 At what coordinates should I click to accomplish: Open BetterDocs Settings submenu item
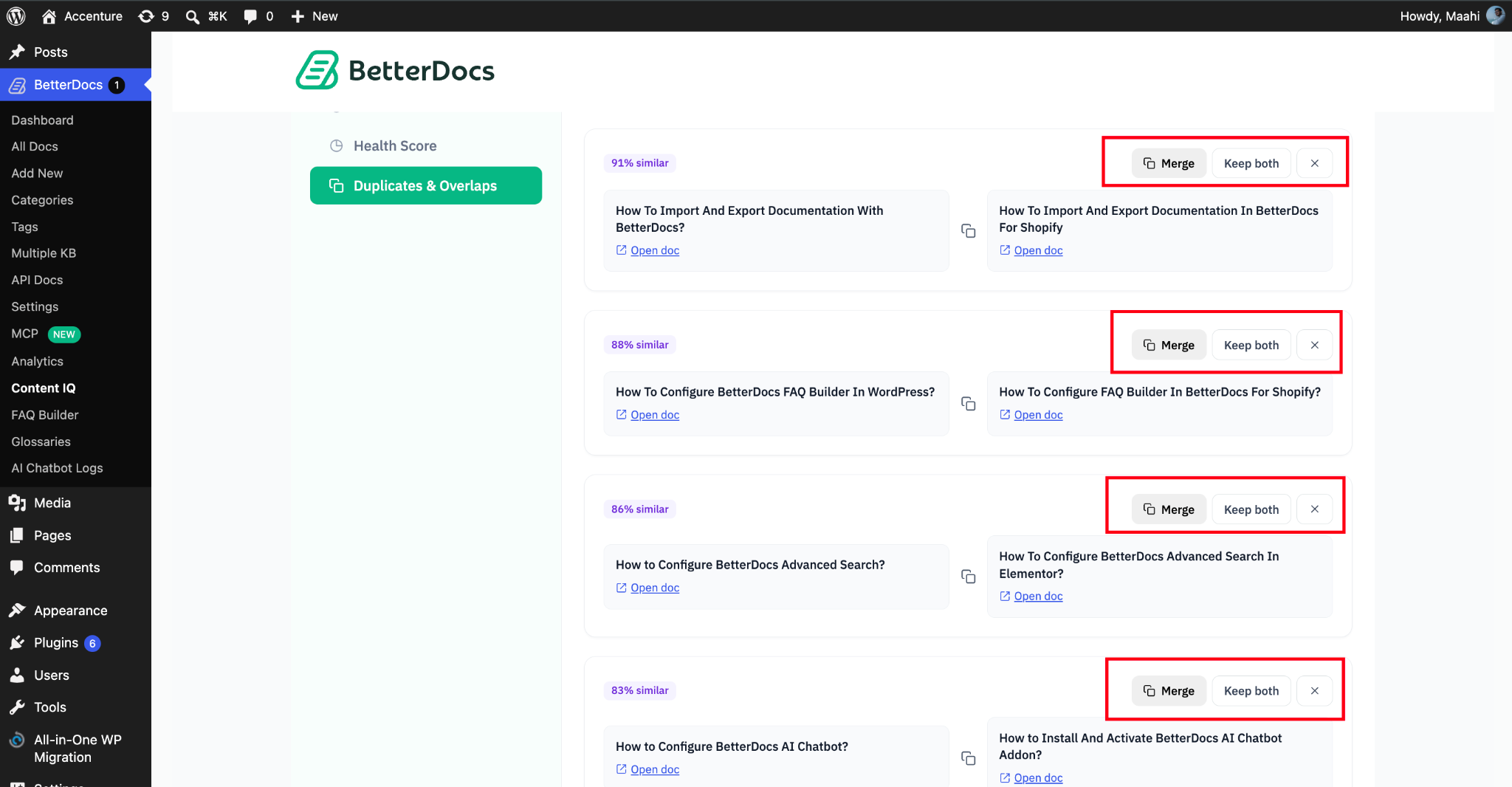[x=35, y=306]
